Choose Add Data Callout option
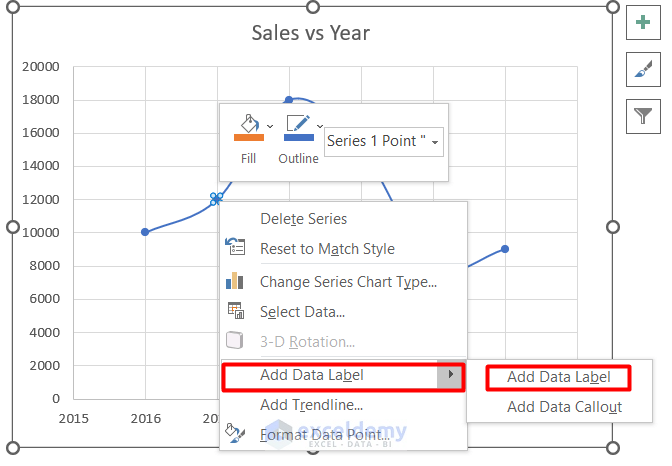The height and width of the screenshot is (466, 672). 564,407
